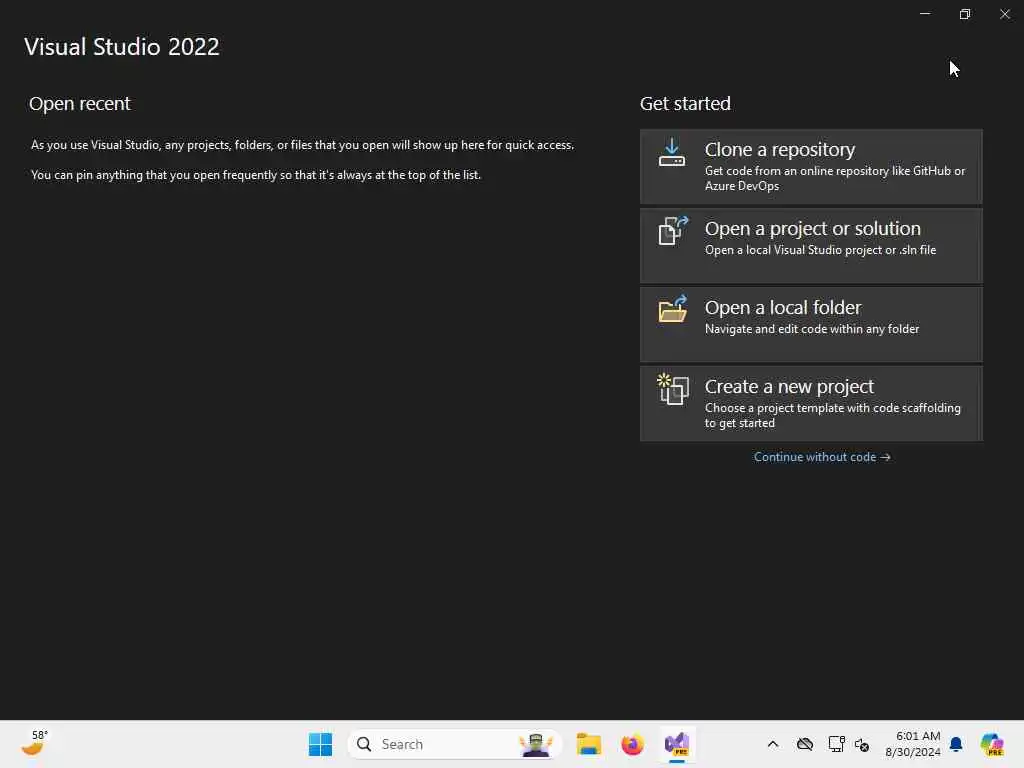Image resolution: width=1024 pixels, height=768 pixels.
Task: Open the Windows Start menu
Action: [320, 744]
